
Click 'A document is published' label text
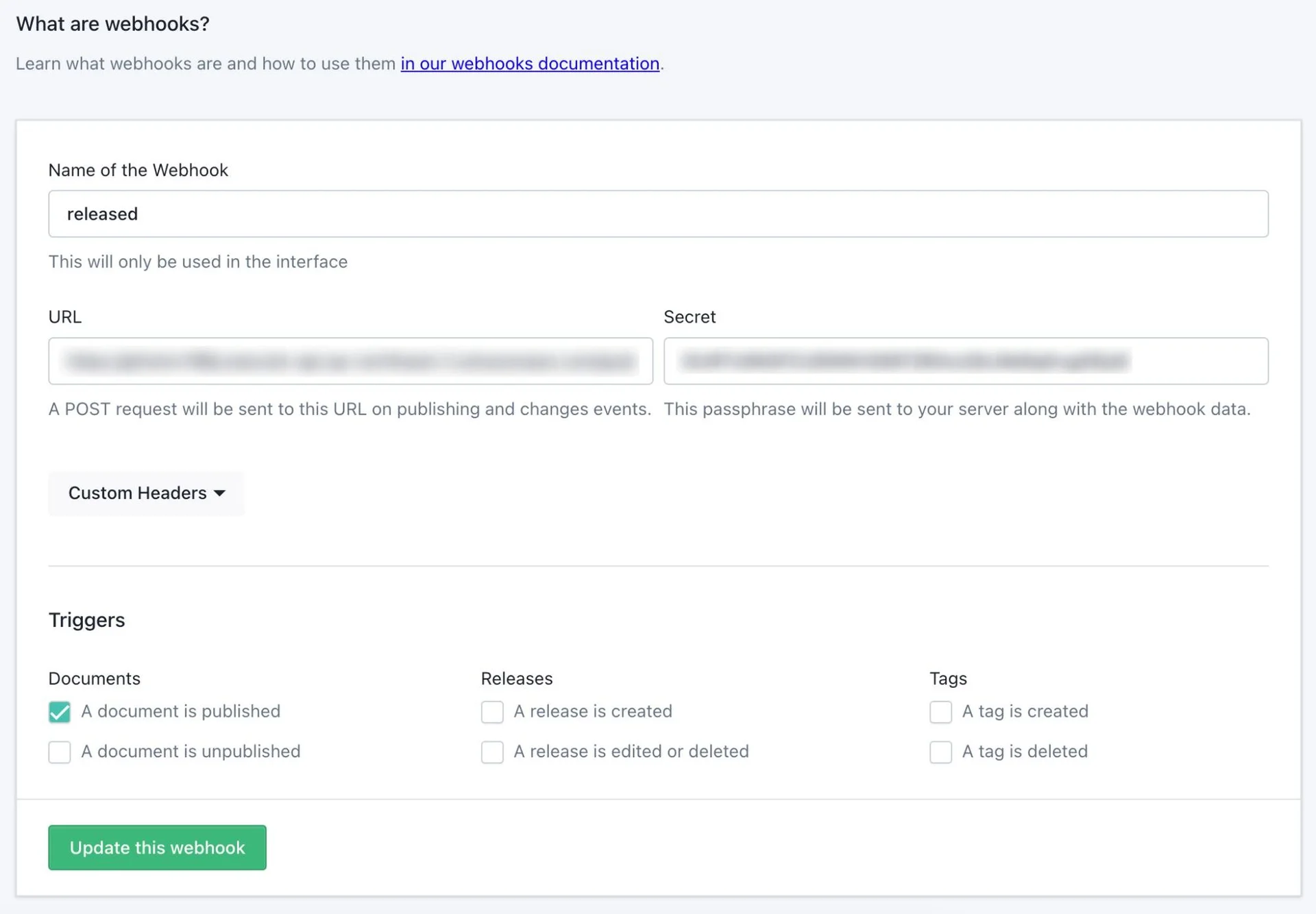(x=180, y=711)
